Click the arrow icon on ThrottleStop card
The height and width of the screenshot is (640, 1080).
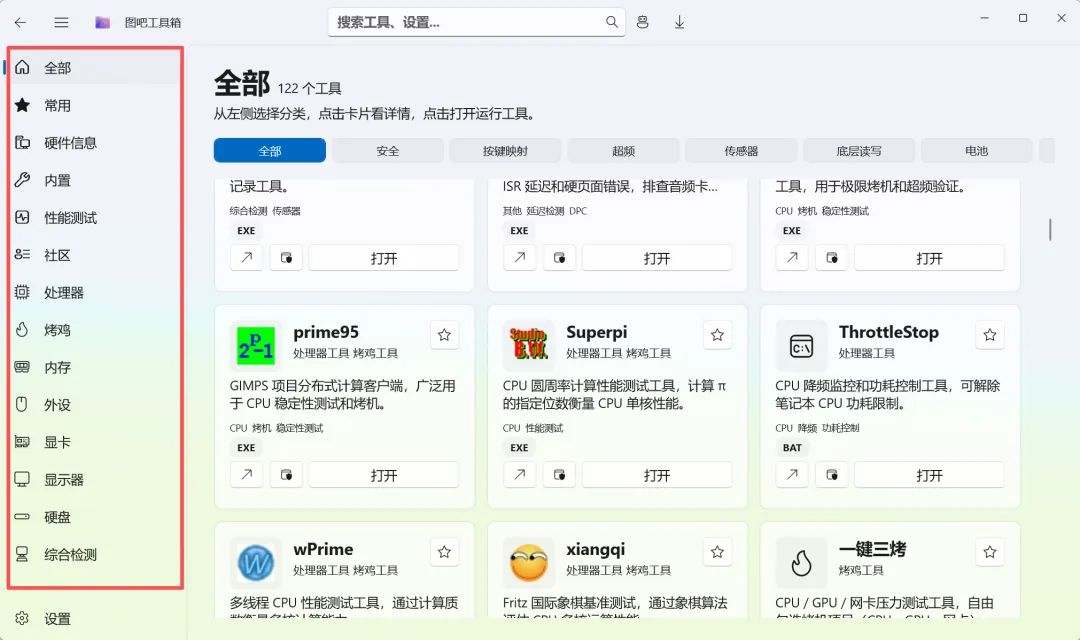tap(792, 475)
